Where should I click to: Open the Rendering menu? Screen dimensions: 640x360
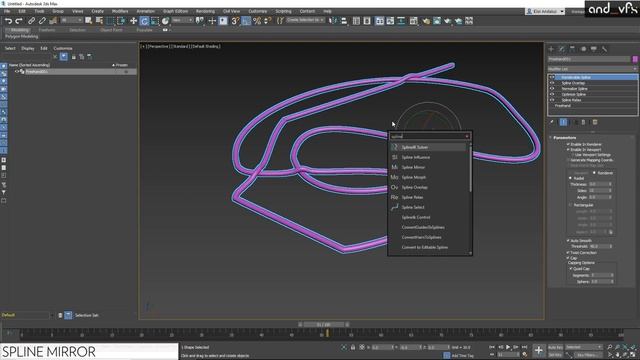coord(205,11)
